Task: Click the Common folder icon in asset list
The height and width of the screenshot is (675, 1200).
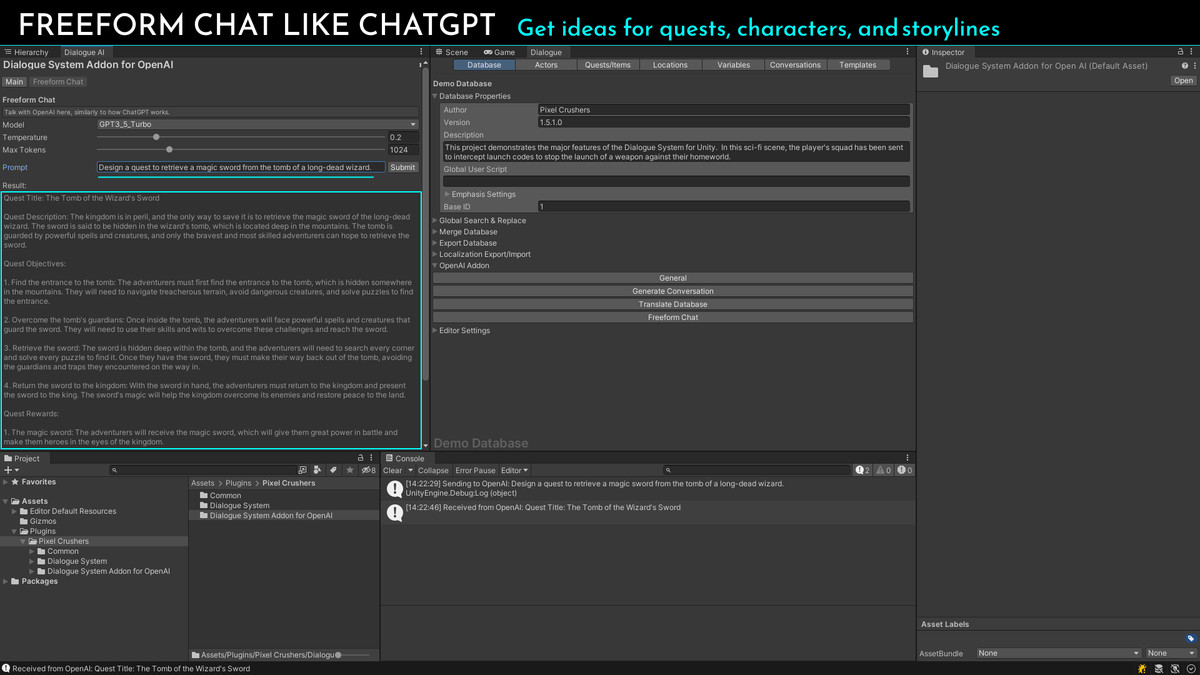Action: [x=204, y=495]
